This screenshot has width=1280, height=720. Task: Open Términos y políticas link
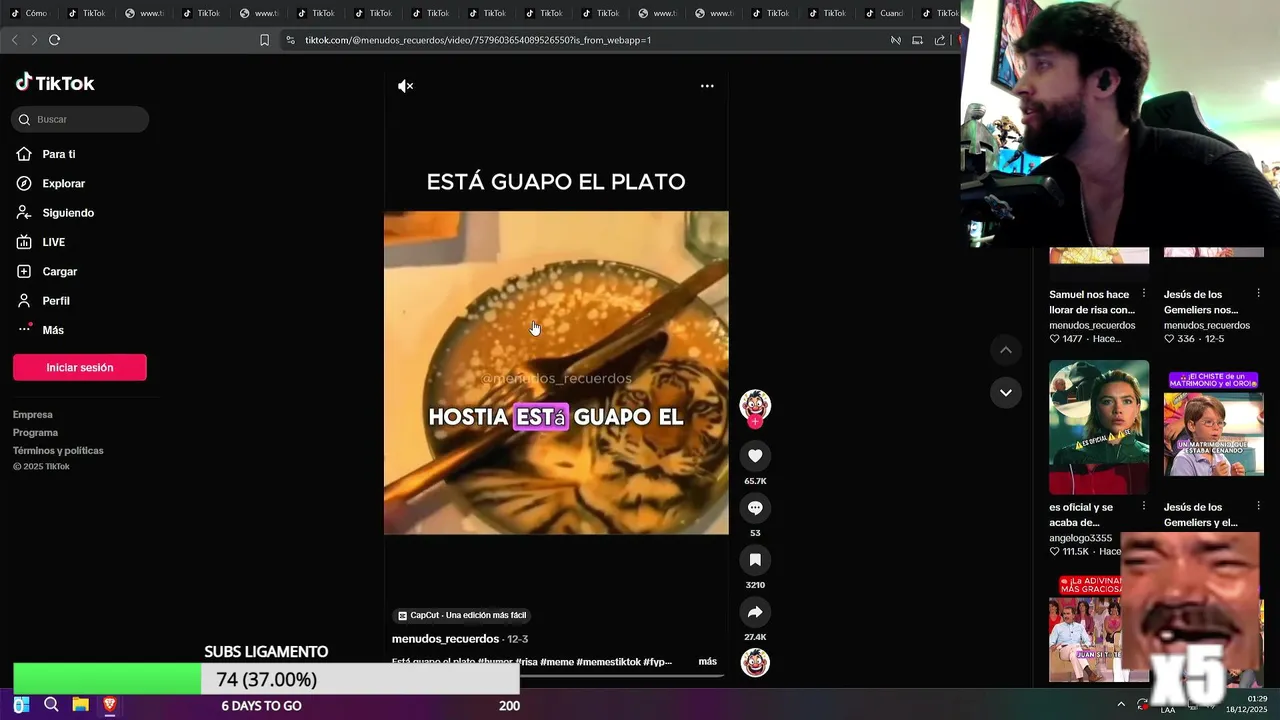tap(58, 451)
